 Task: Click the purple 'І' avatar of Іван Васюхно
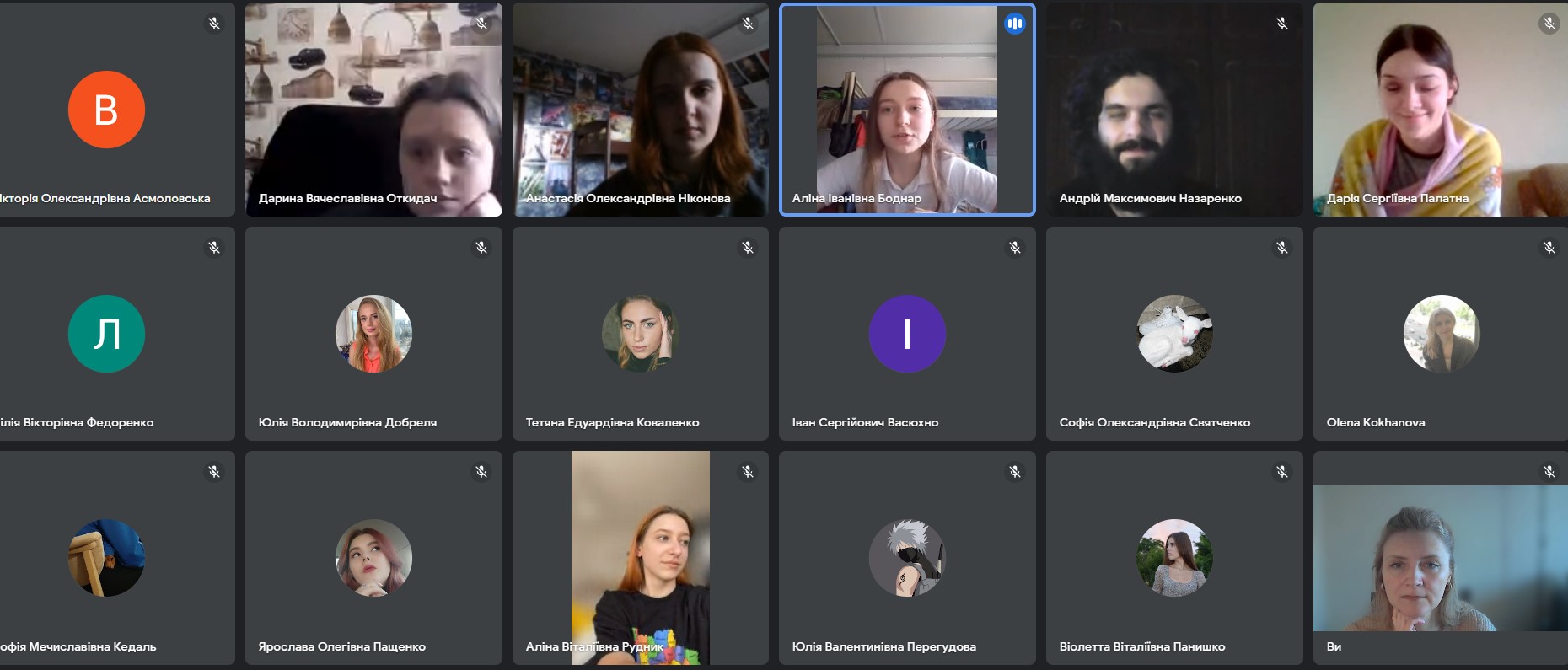[907, 334]
